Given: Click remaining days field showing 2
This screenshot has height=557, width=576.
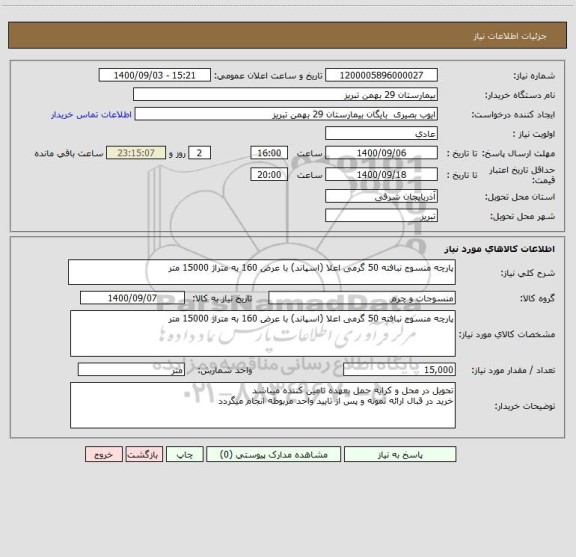Looking at the screenshot, I should [199, 153].
